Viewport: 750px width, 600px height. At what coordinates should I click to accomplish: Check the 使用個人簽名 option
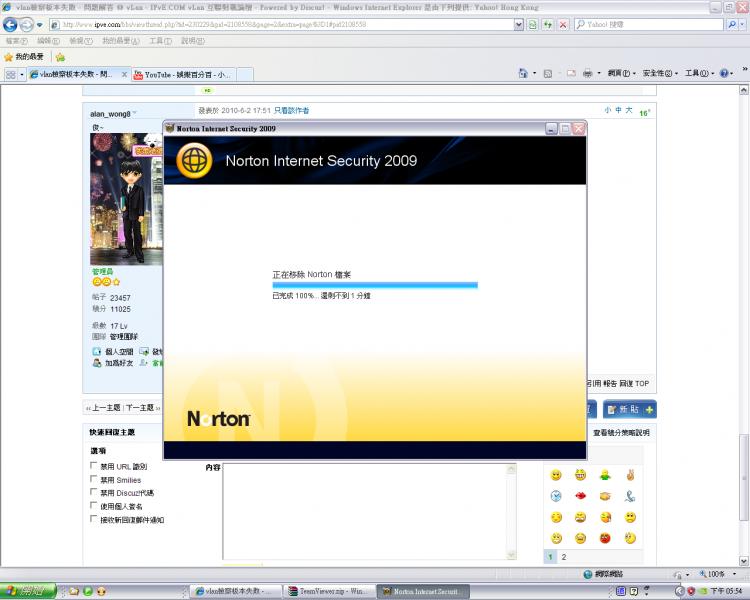[94, 506]
